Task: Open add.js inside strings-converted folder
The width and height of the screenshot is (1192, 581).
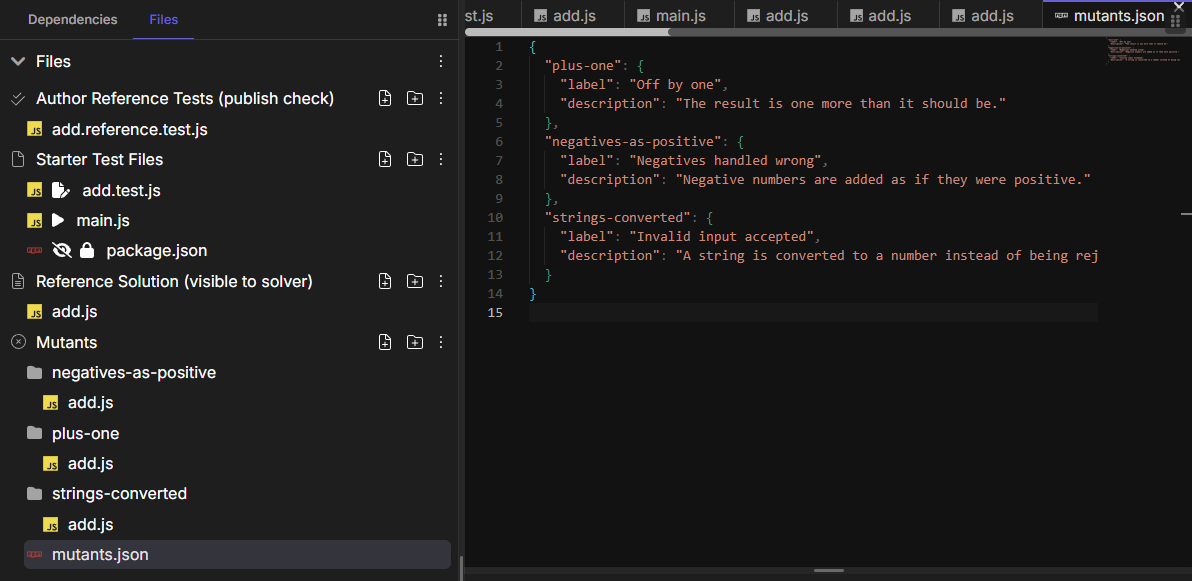Action: pos(90,525)
